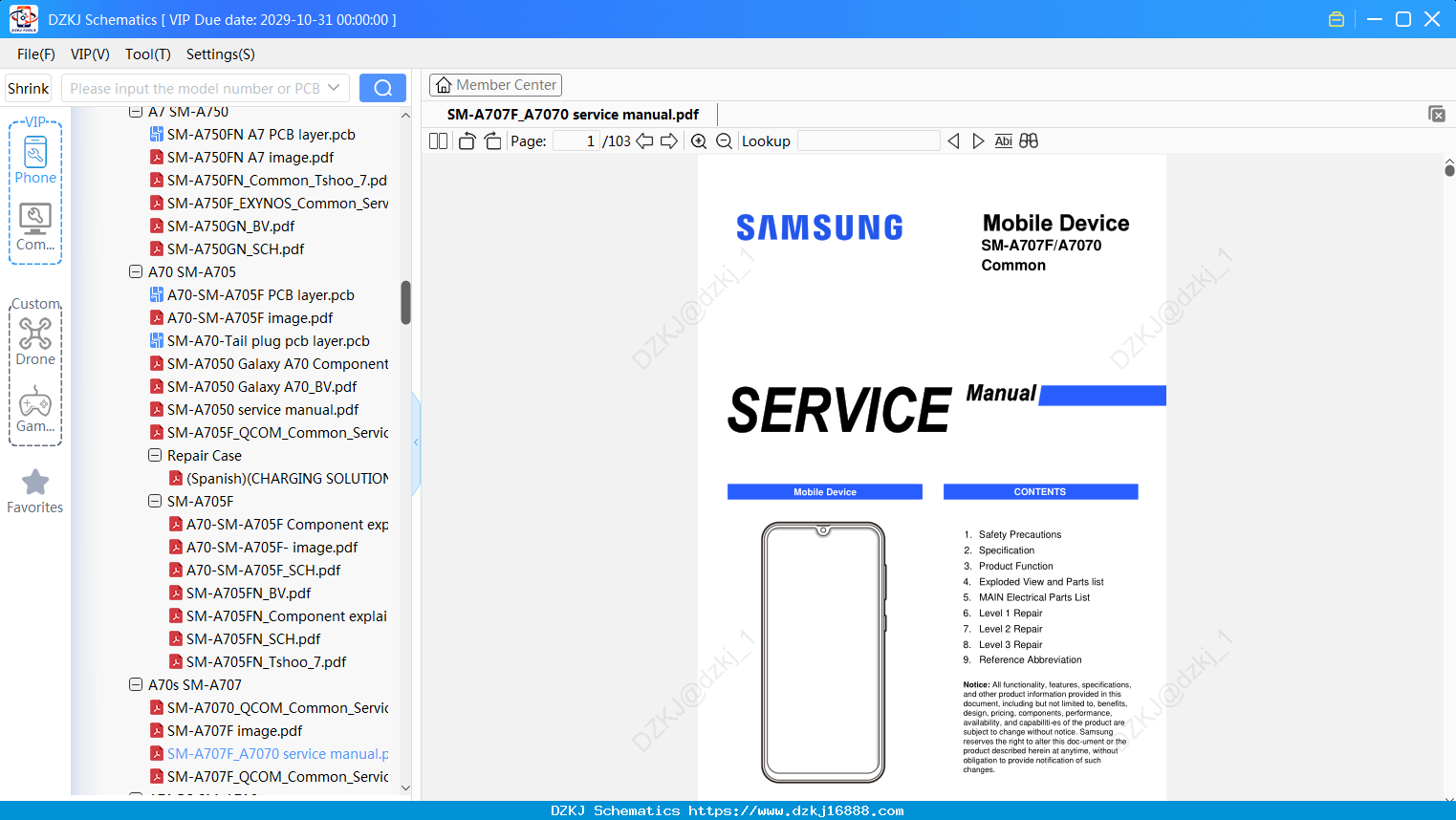Collapse the left panel with splitter handle
This screenshot has width=1456, height=820.
click(x=416, y=442)
